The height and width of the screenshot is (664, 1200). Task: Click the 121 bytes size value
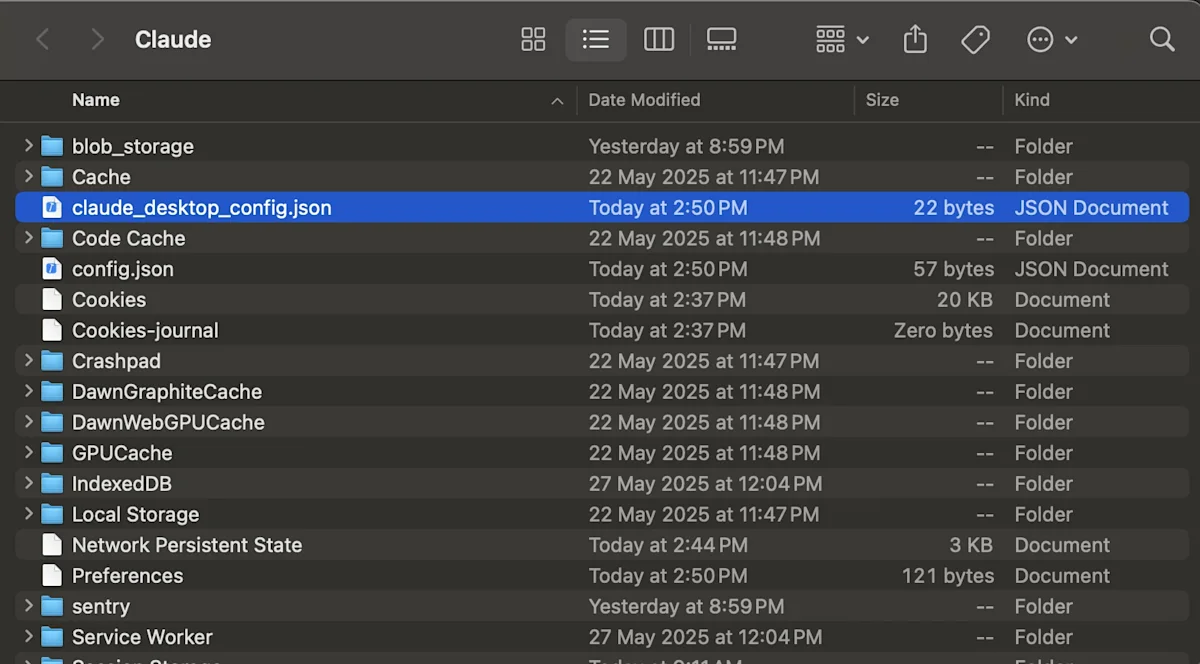(x=948, y=576)
